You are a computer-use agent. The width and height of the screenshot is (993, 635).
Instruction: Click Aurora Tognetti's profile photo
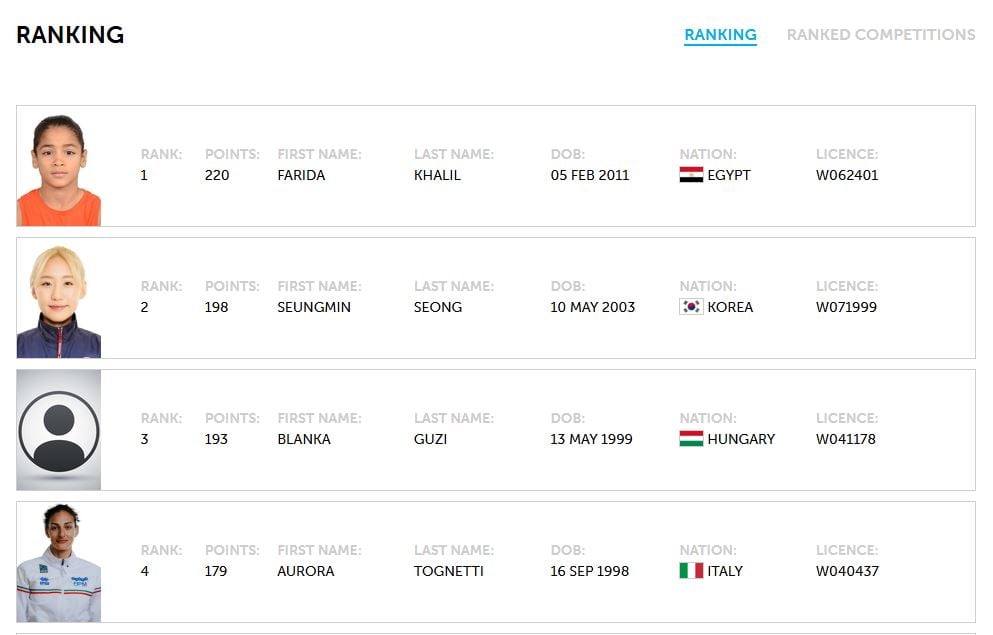pyautogui.click(x=59, y=562)
